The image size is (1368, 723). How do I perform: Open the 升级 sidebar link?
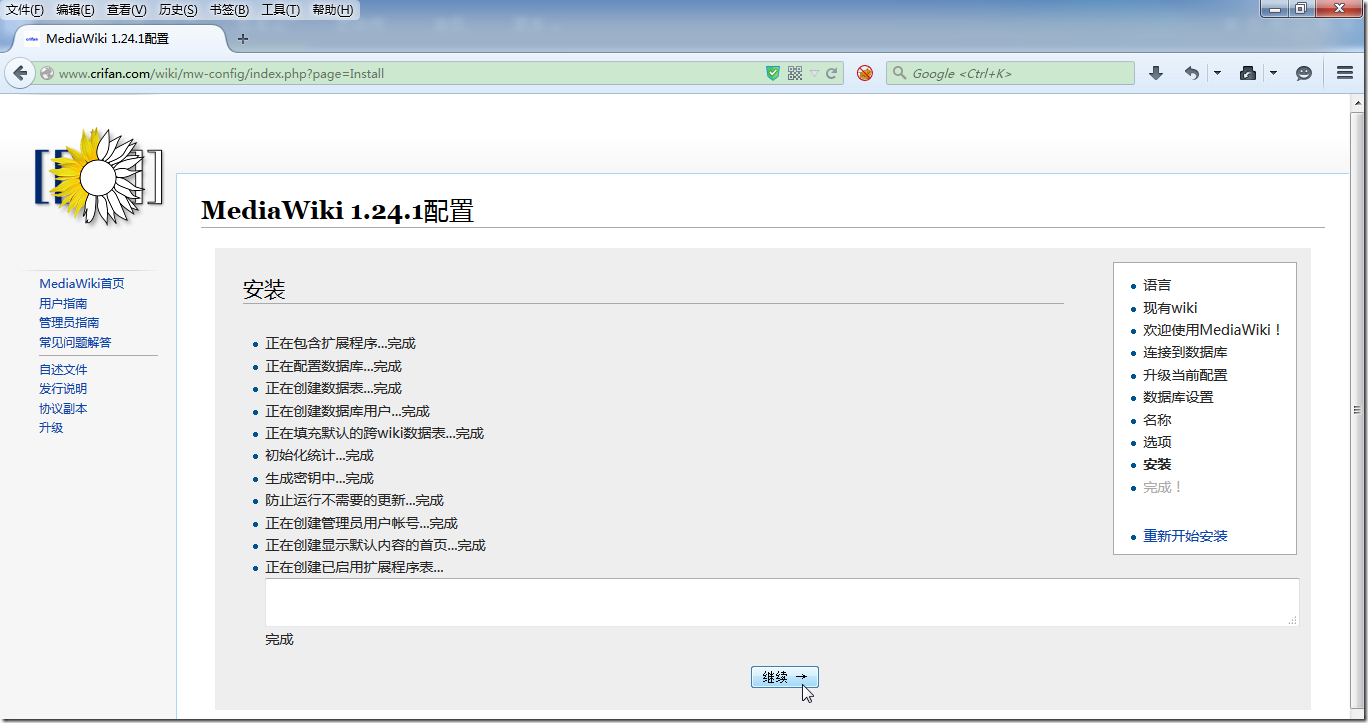pyautogui.click(x=51, y=427)
